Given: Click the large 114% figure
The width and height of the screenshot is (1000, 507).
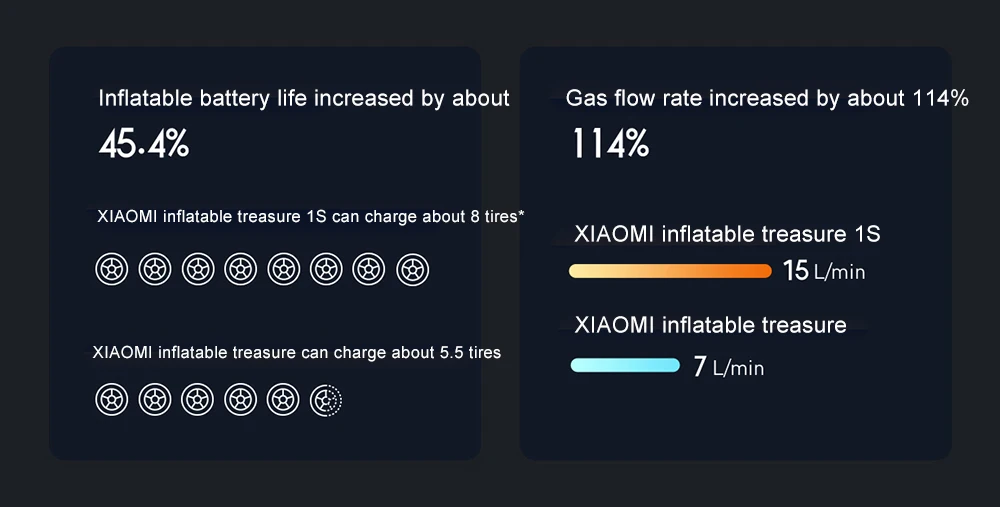Looking at the screenshot, I should click(x=611, y=143).
